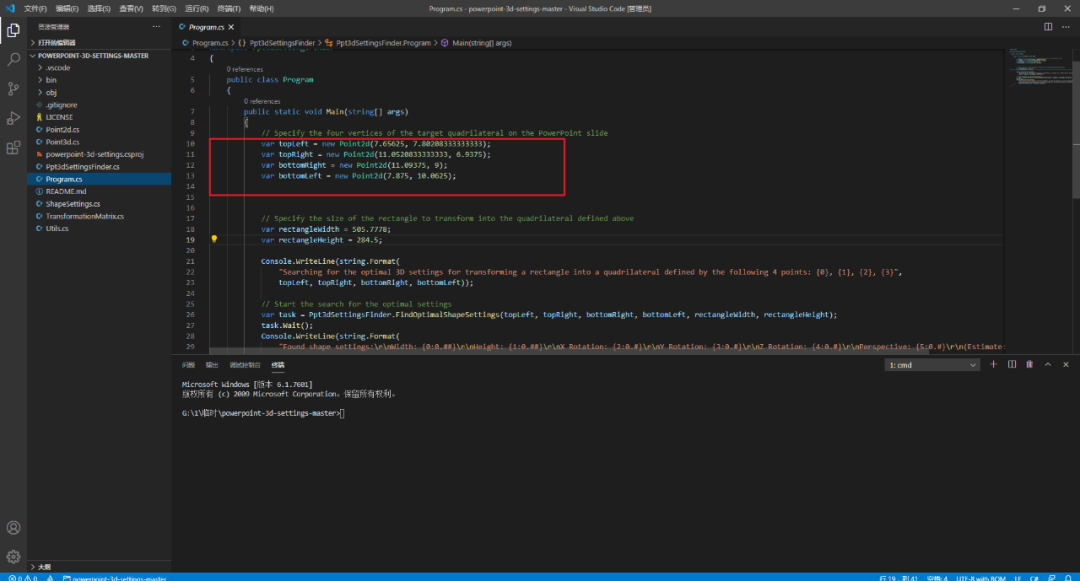Close the Program.cs editor tab
The width and height of the screenshot is (1080, 581).
point(231,27)
